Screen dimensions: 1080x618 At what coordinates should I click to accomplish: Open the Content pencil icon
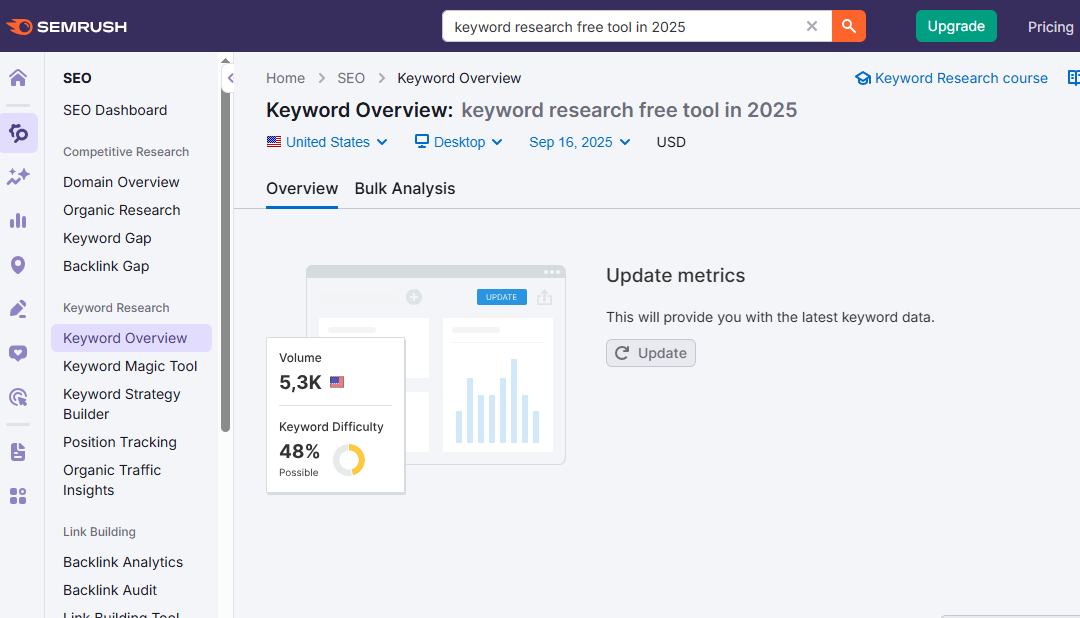(19, 309)
